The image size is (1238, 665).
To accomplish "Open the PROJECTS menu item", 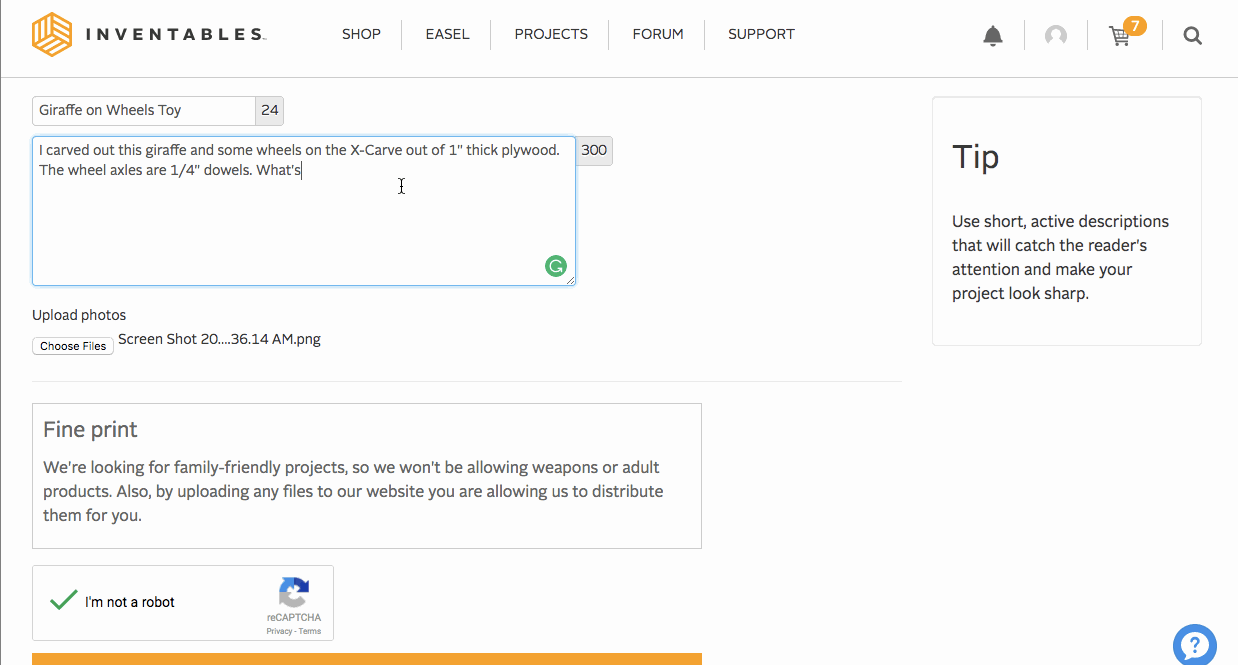I will click(x=551, y=34).
